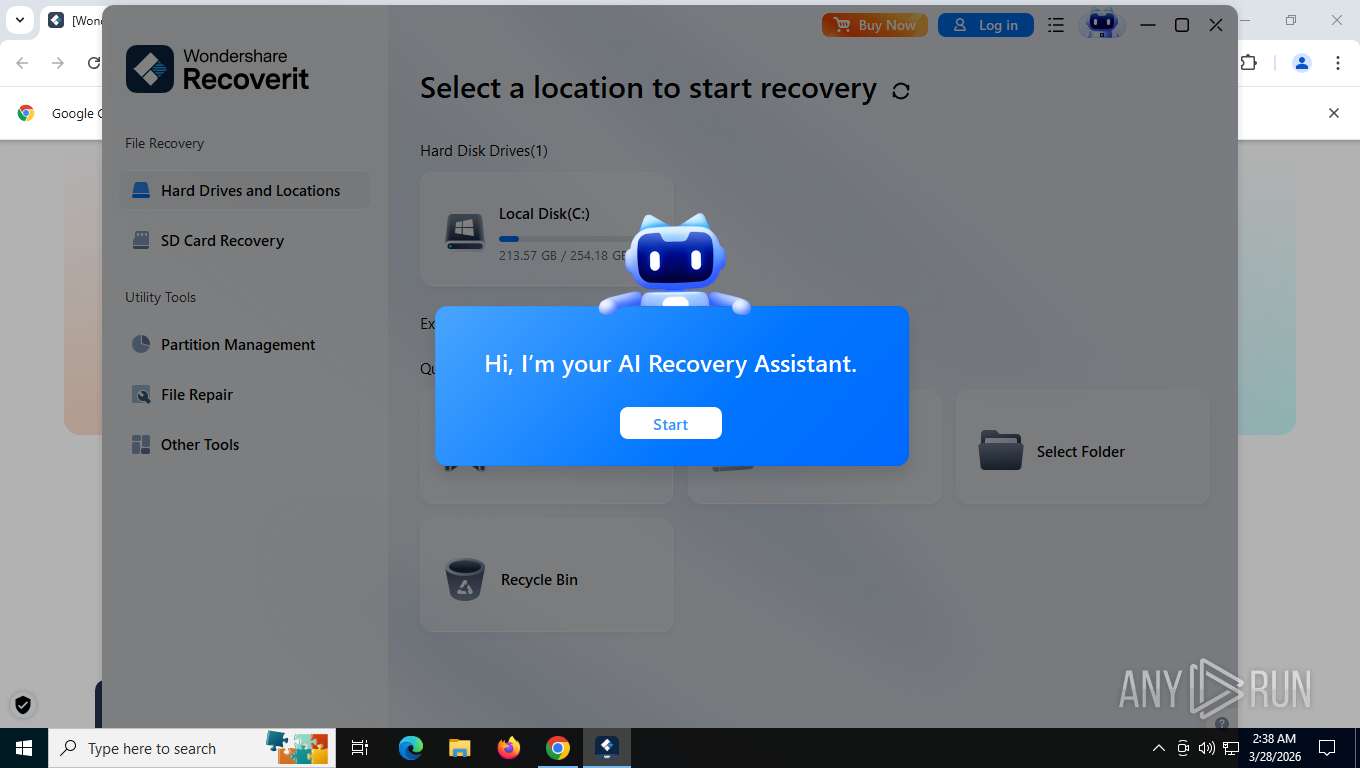The height and width of the screenshot is (768, 1360).
Task: Click the Chrome back arrow
Action: 22,63
